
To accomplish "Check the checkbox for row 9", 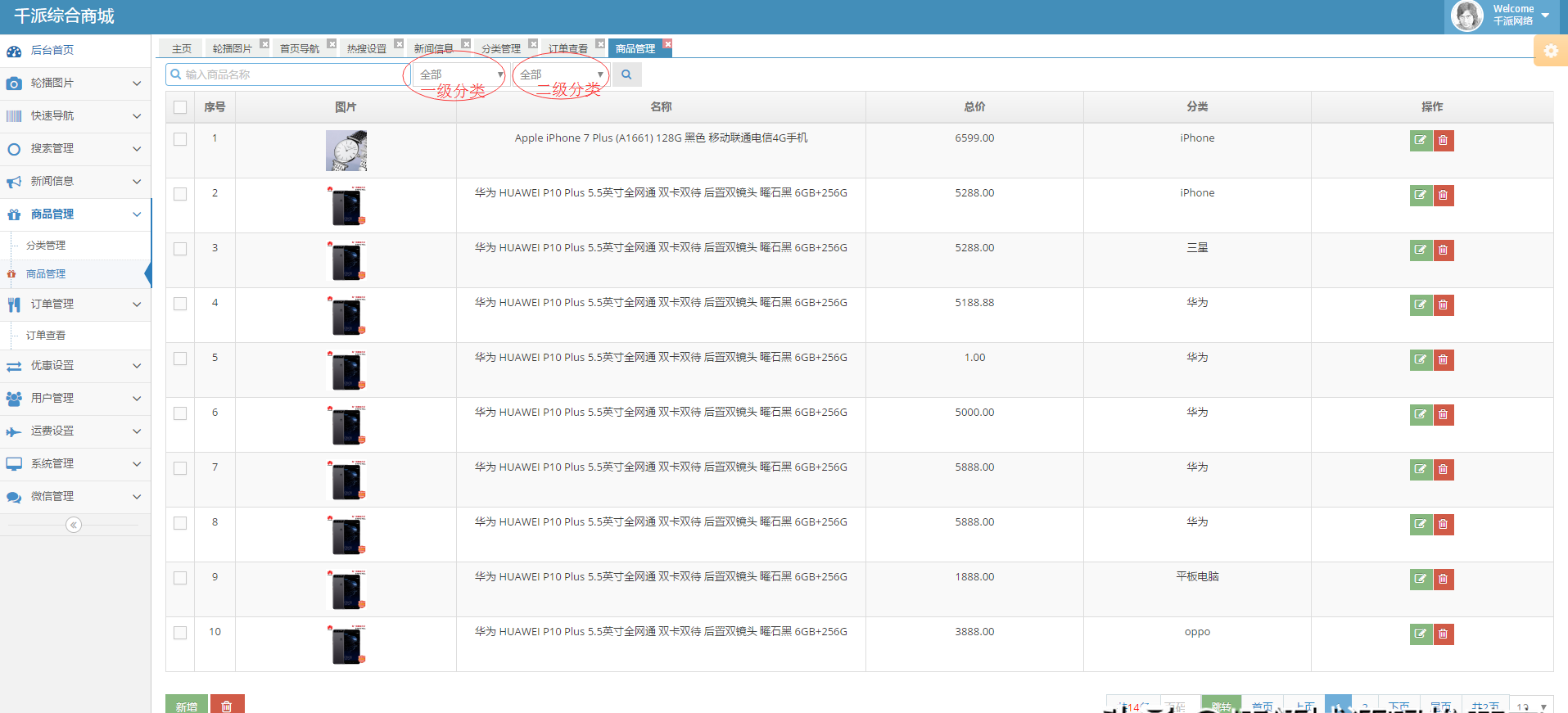I will coord(180,578).
